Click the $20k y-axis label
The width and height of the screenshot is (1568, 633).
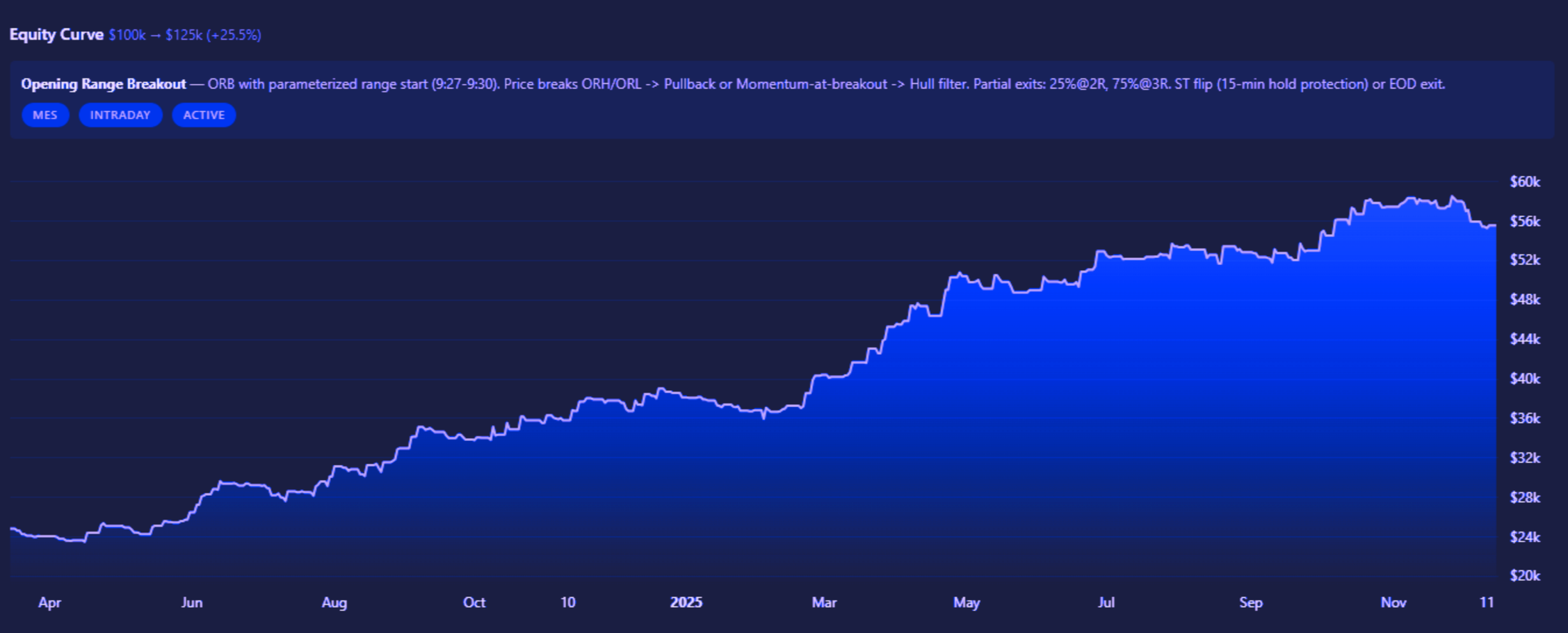tap(1525, 575)
